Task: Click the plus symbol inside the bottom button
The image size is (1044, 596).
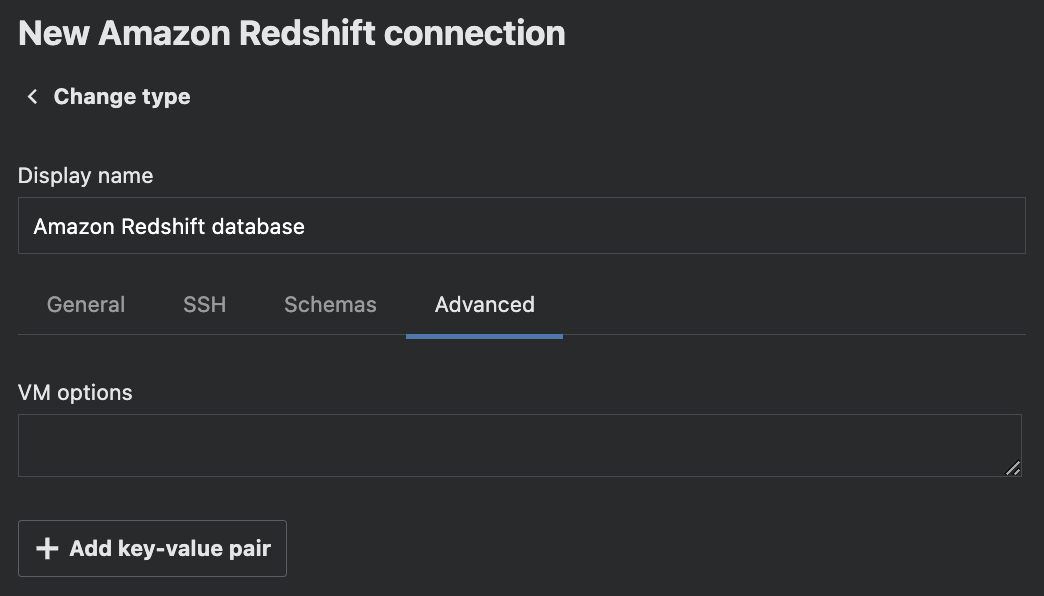Action: pos(46,548)
